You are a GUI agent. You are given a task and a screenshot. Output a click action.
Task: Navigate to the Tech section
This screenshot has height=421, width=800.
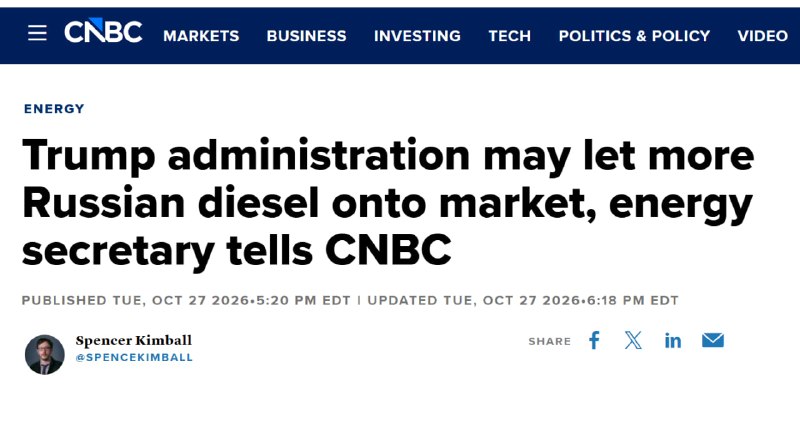click(510, 36)
